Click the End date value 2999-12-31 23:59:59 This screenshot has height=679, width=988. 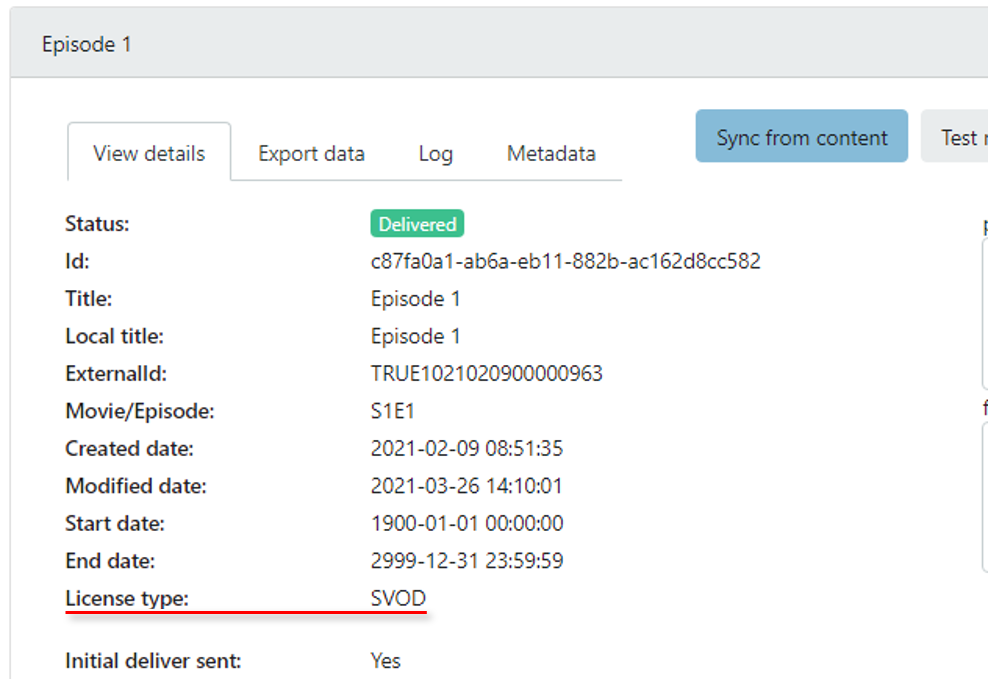[467, 561]
